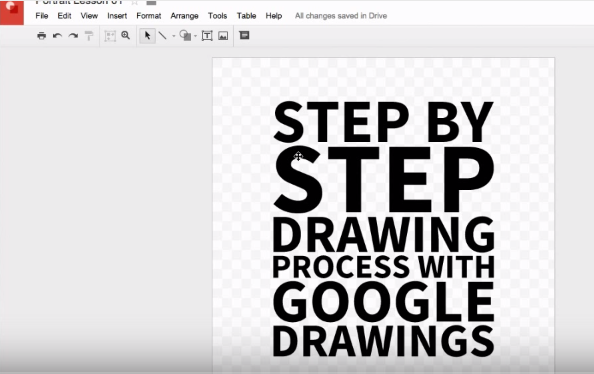Open the Table menu
This screenshot has height=374, width=594.
pyautogui.click(x=246, y=16)
